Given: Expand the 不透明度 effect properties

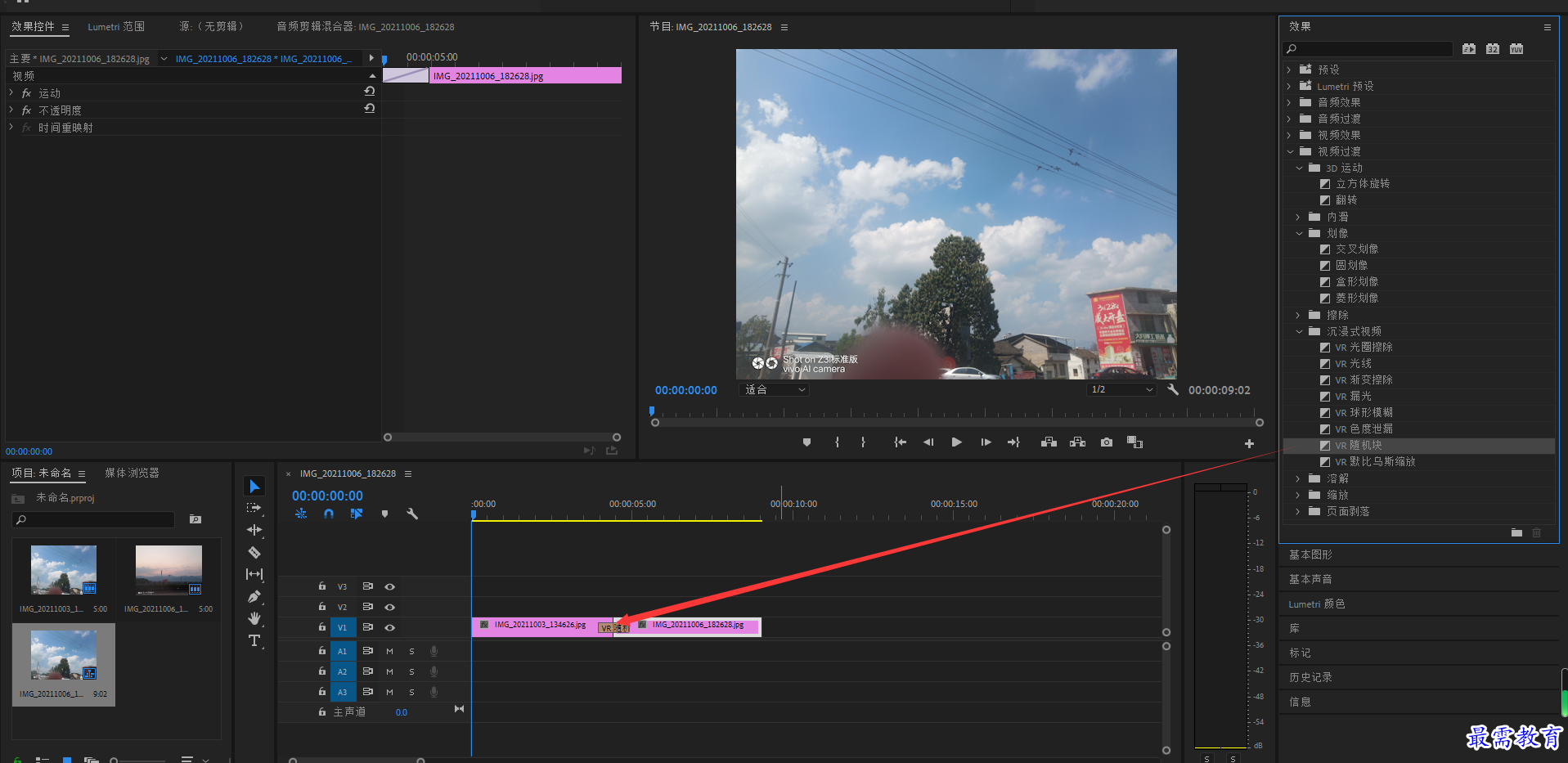Looking at the screenshot, I should tap(11, 110).
